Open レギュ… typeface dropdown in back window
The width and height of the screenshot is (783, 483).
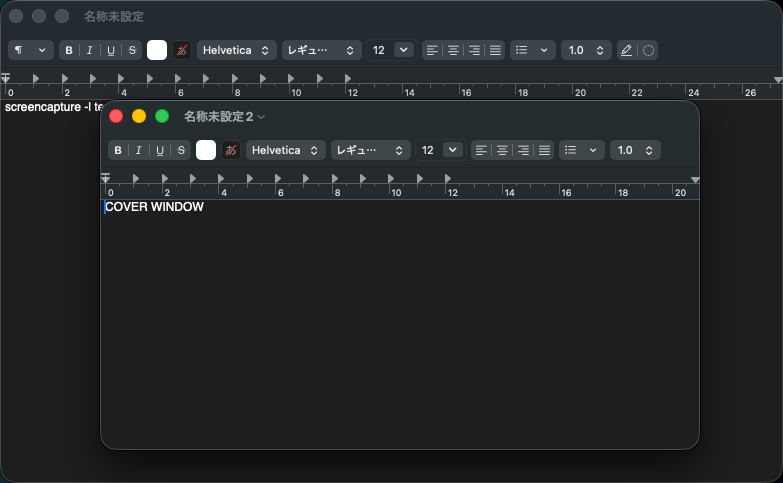tap(322, 50)
